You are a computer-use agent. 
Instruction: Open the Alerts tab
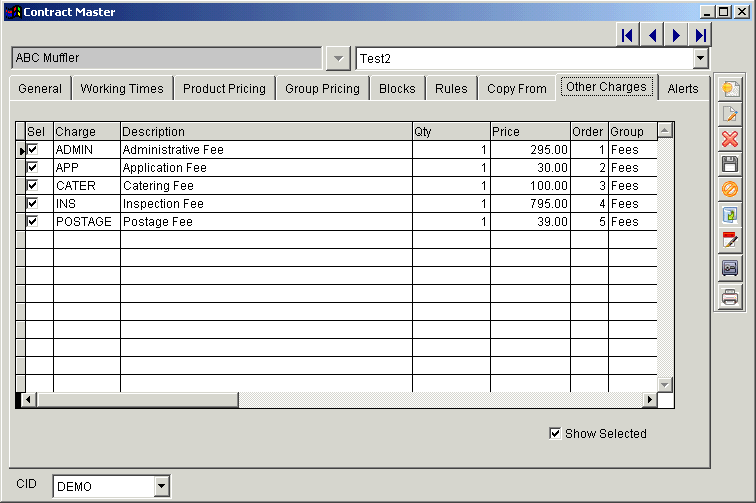click(683, 88)
